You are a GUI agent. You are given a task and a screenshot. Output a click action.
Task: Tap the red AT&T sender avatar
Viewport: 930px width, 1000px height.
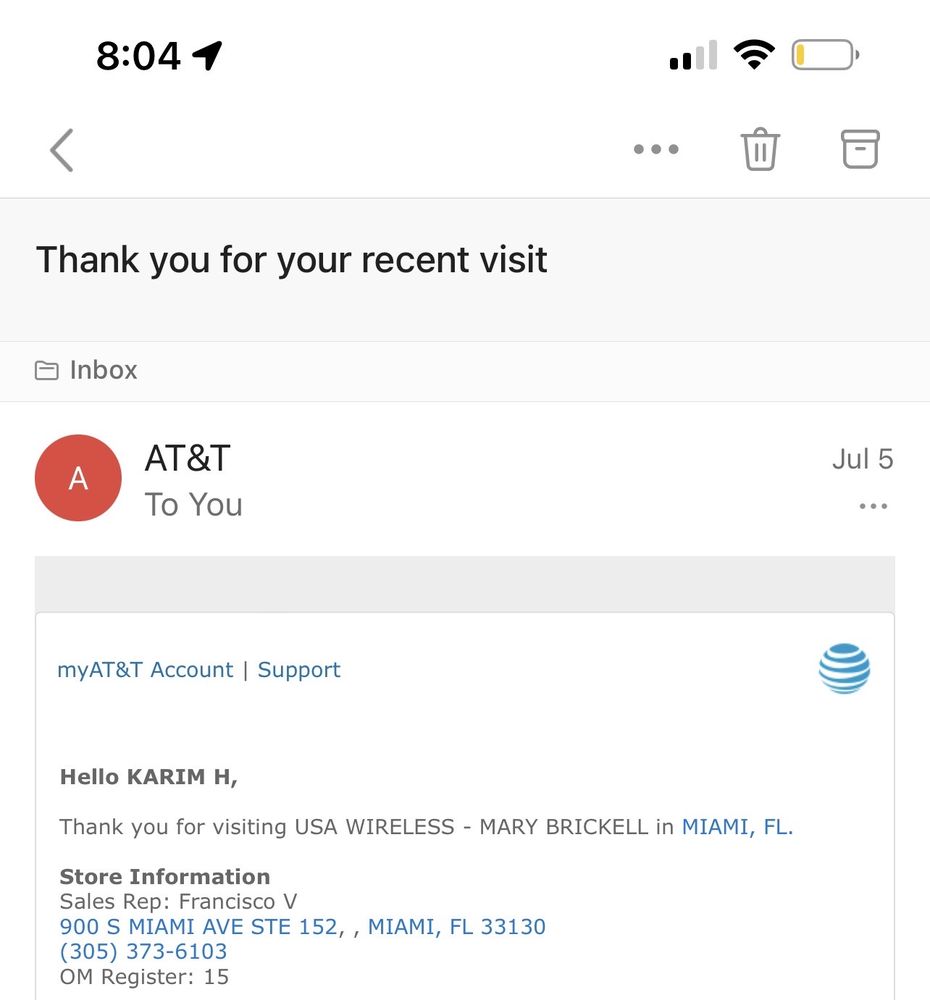tap(78, 478)
